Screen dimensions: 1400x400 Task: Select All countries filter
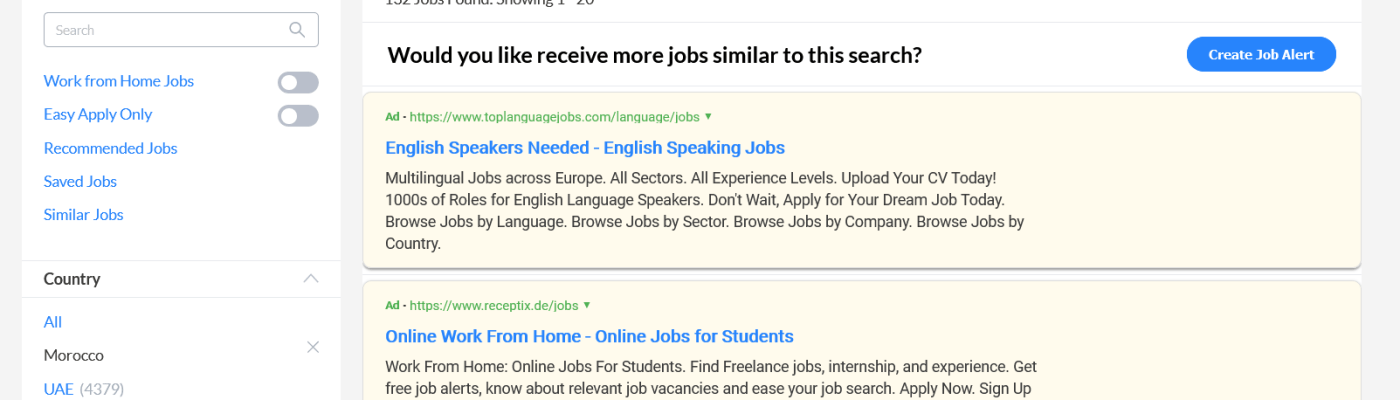coord(53,322)
